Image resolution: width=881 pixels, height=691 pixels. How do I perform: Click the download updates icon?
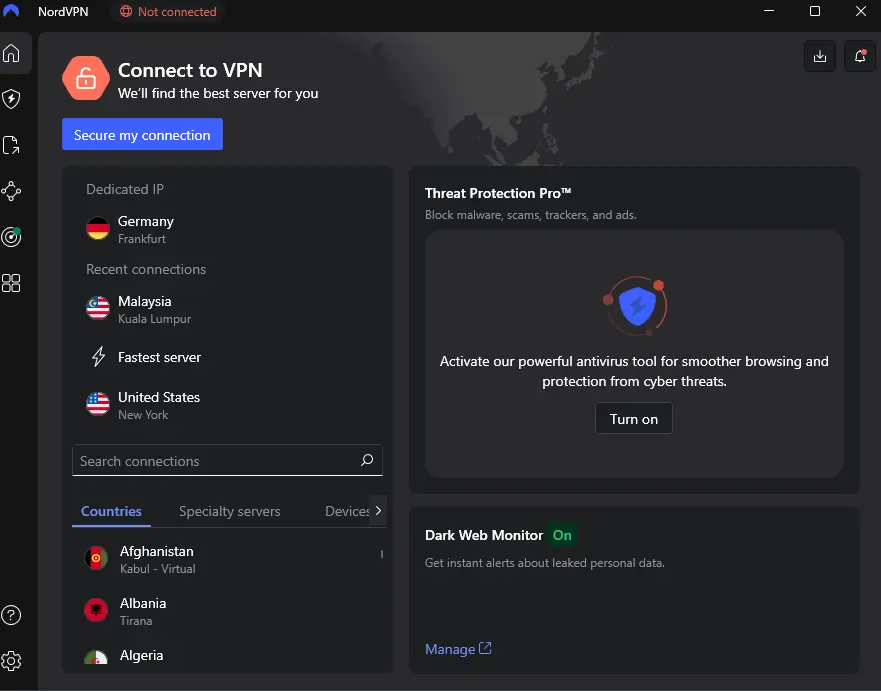point(820,56)
